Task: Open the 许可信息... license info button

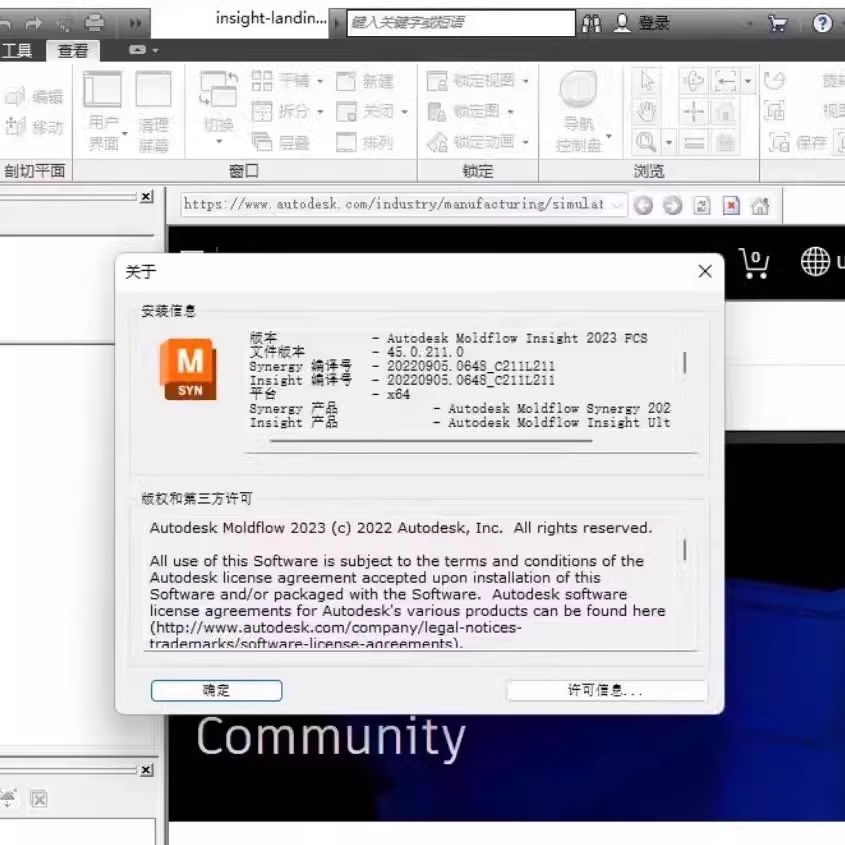Action: (606, 690)
